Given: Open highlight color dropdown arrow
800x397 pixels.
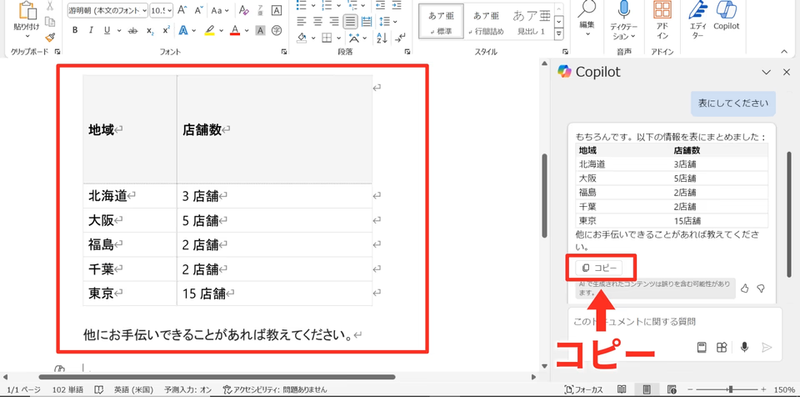Looking at the screenshot, I should click(x=221, y=31).
